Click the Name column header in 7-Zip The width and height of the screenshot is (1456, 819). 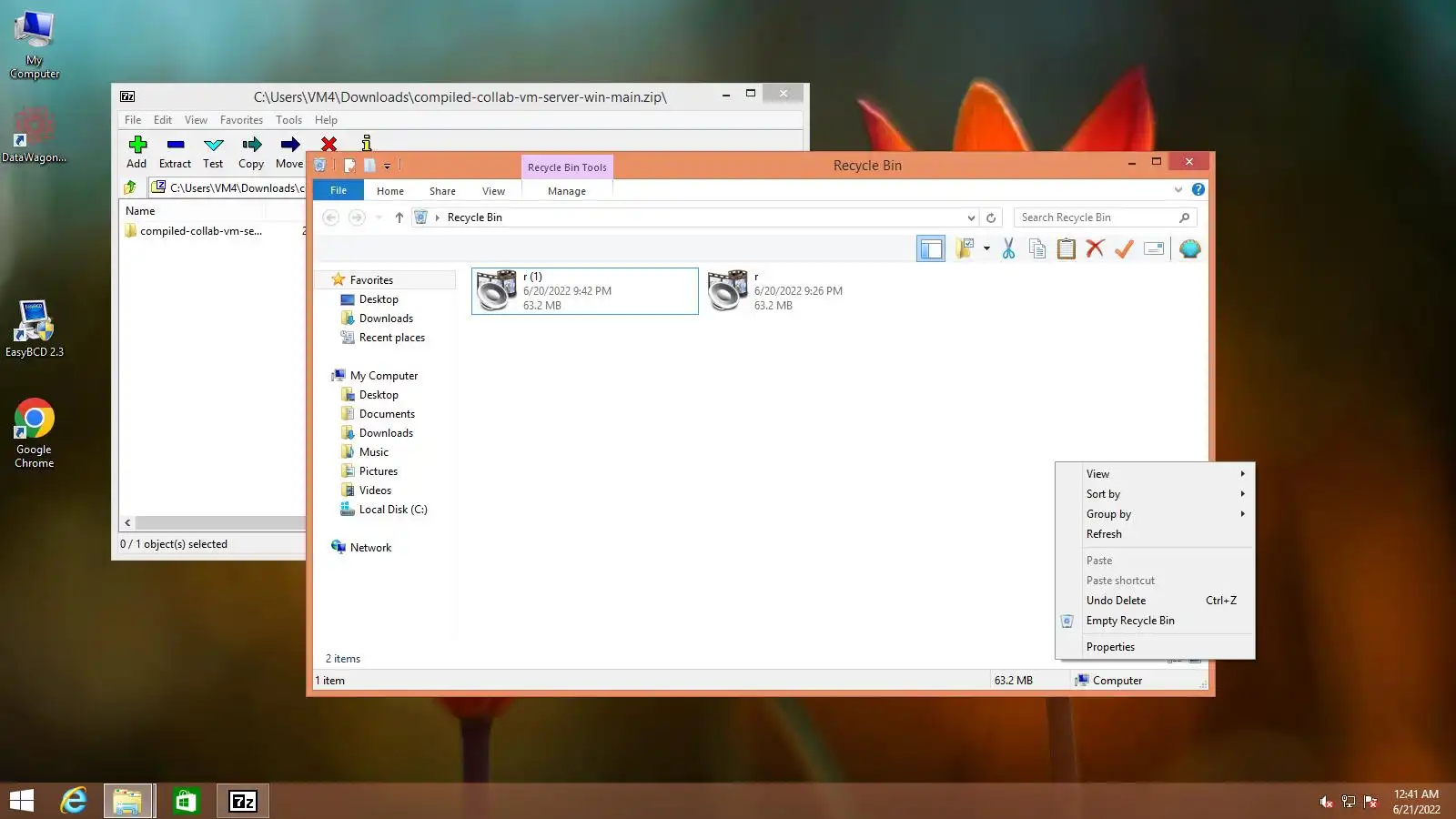[x=140, y=211]
